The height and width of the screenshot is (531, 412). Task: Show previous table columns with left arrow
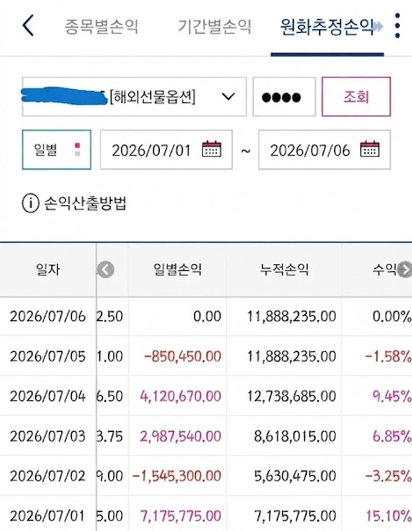[x=106, y=270]
